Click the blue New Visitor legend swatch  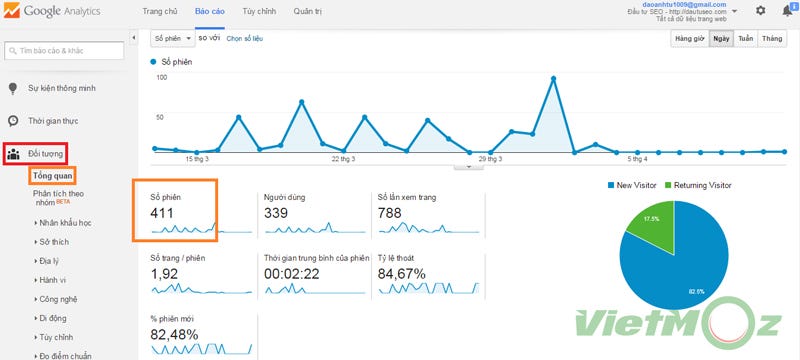click(x=611, y=186)
